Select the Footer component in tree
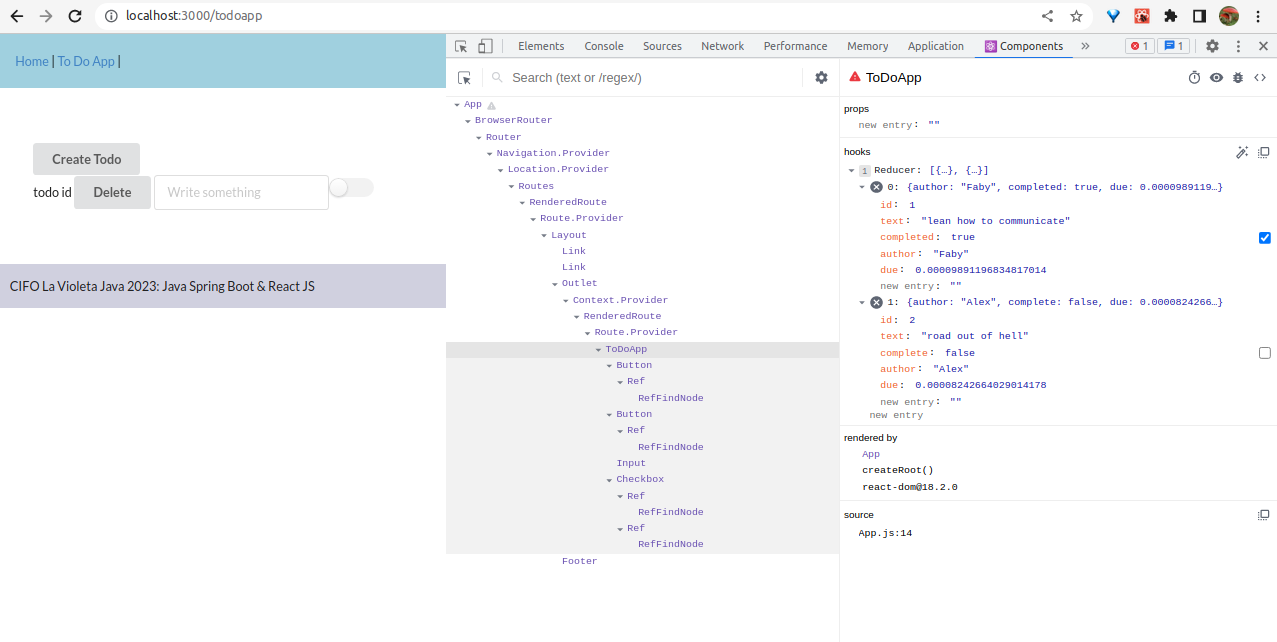Viewport: 1277px width, 642px height. pyautogui.click(x=579, y=561)
